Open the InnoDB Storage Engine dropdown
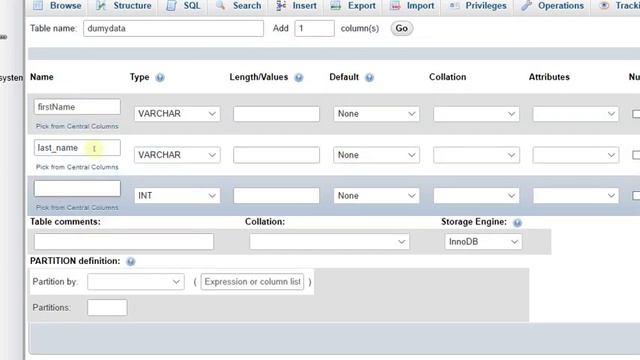This screenshot has width=640, height=360. (x=483, y=242)
